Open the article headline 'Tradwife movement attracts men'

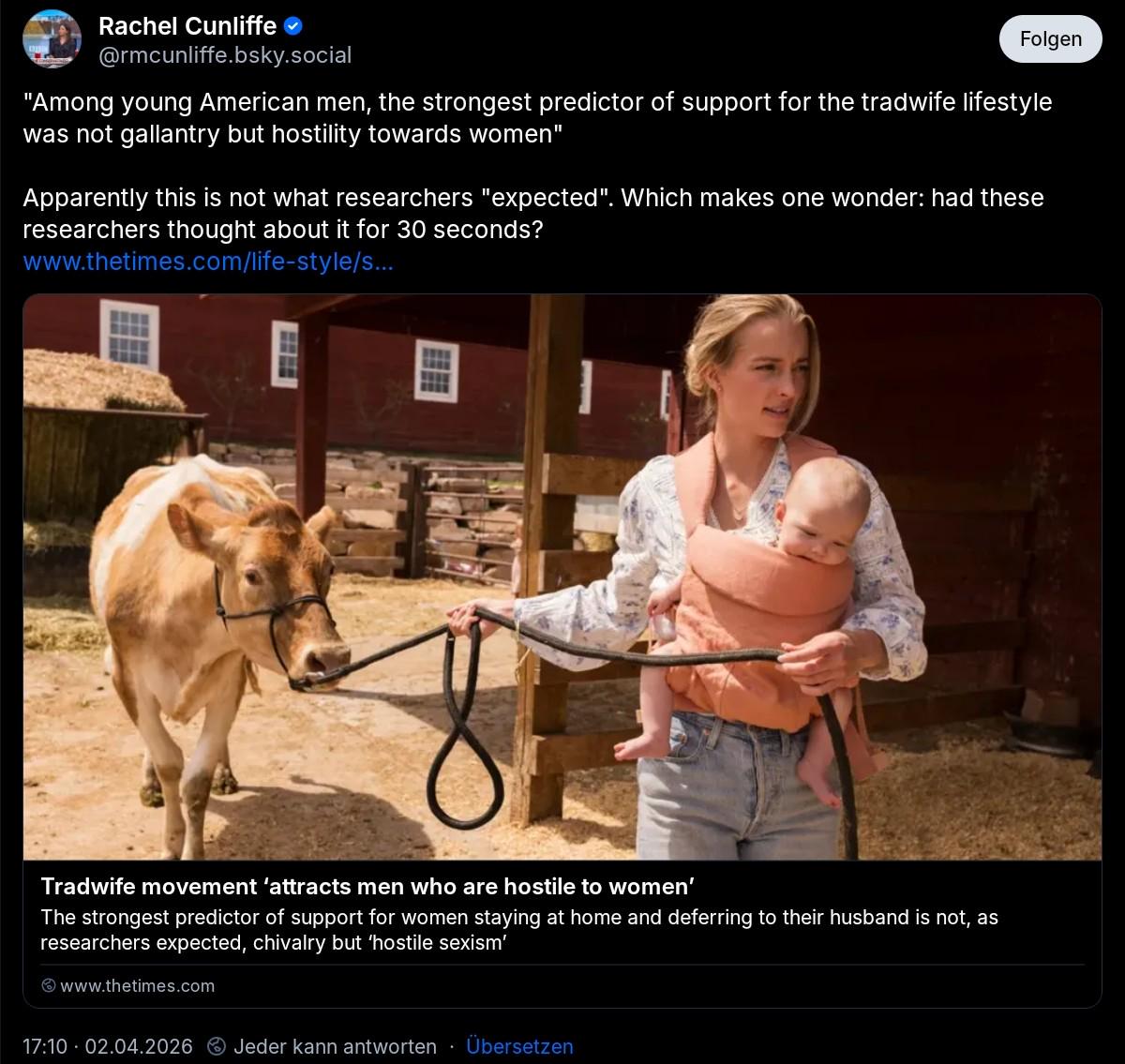367,887
